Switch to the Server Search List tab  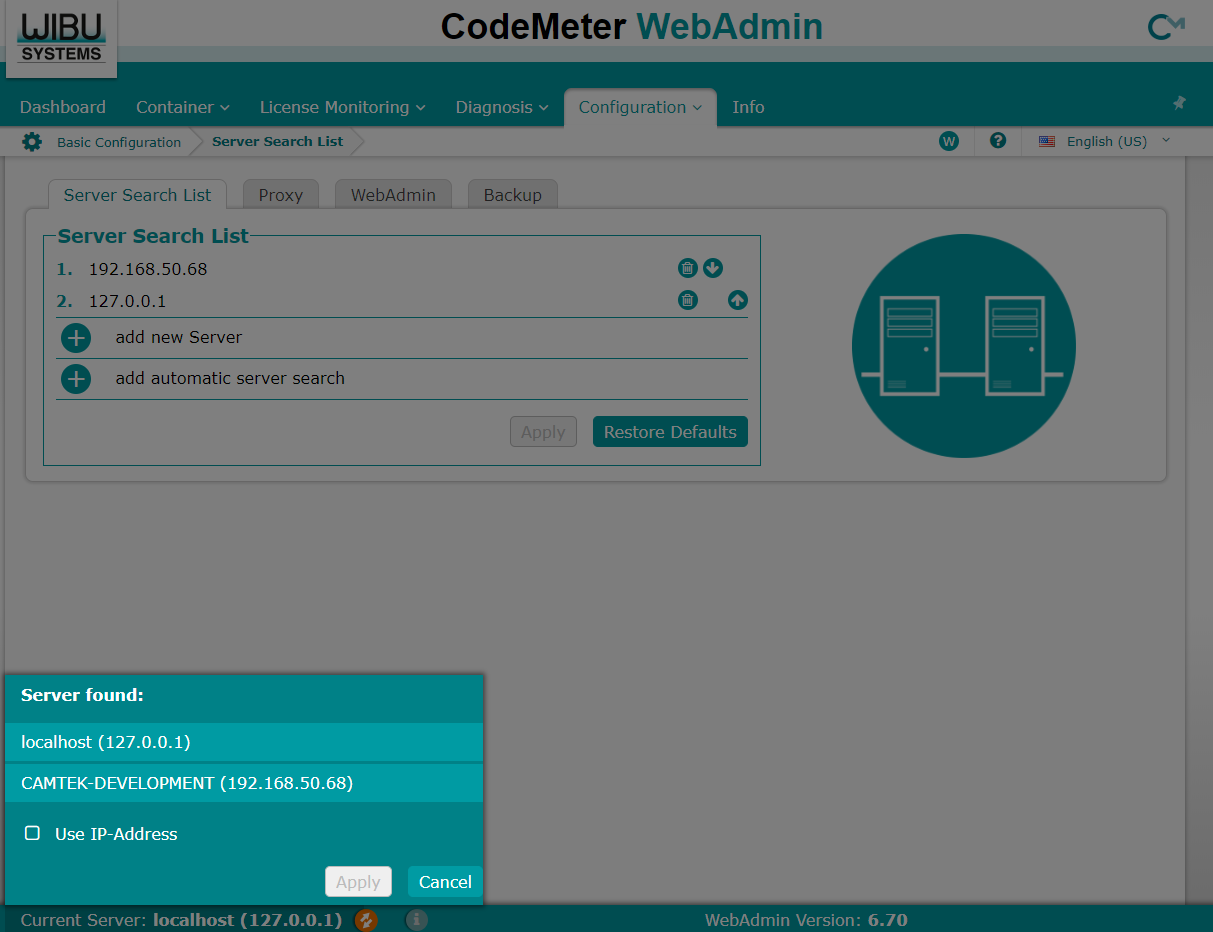[x=138, y=195]
